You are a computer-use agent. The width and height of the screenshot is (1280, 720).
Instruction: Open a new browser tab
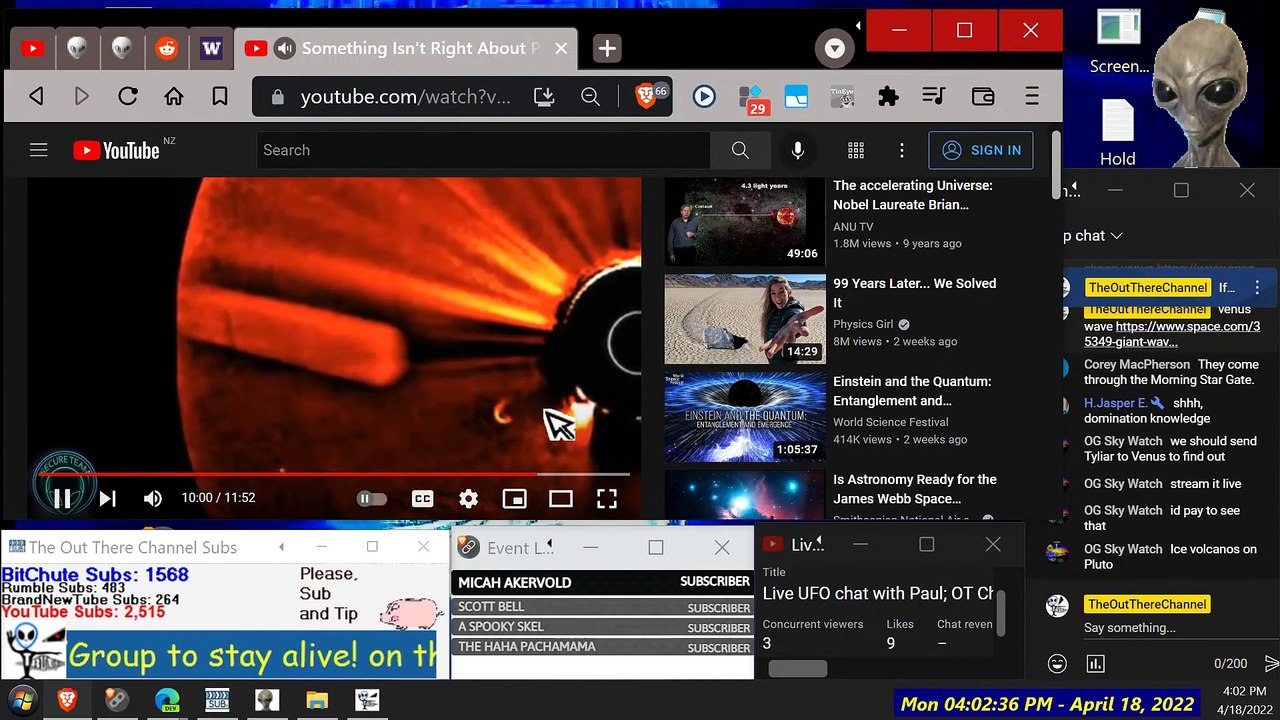point(607,48)
